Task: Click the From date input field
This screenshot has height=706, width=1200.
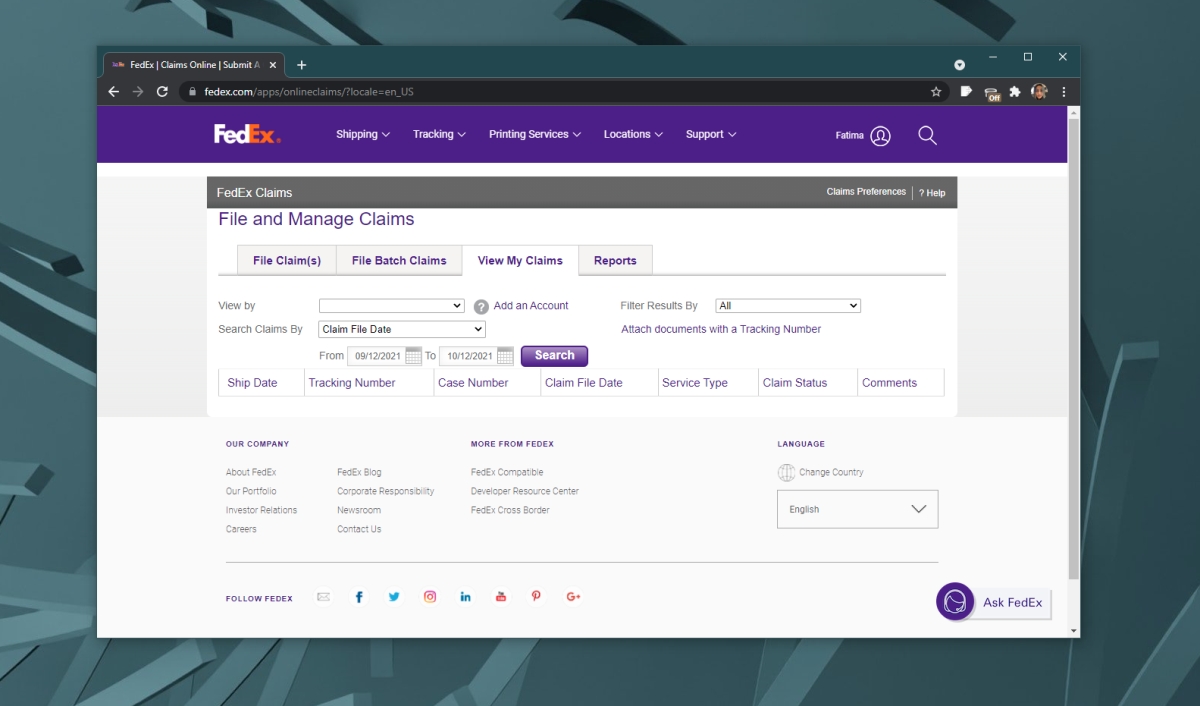Action: 377,356
